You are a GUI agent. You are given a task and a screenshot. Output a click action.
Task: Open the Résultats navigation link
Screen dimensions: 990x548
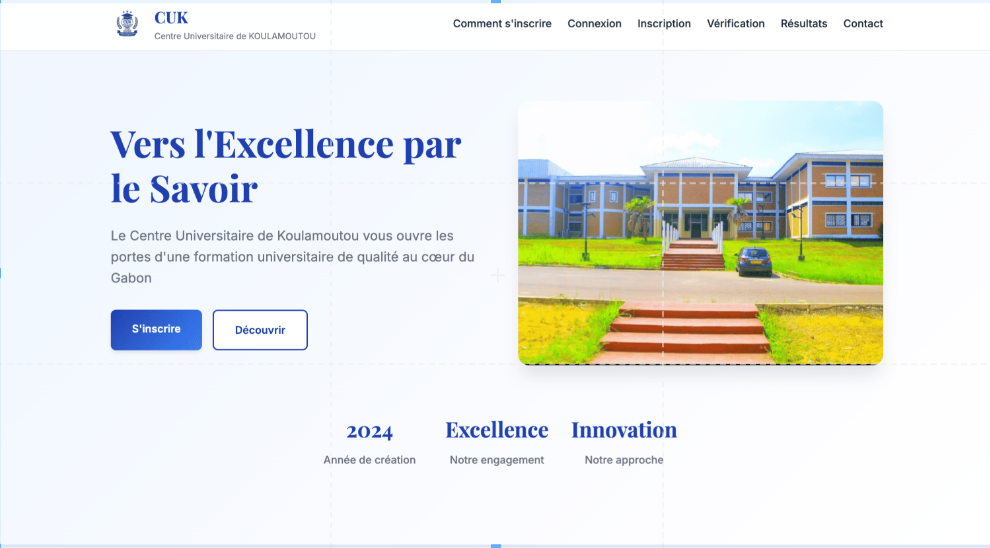(x=804, y=24)
